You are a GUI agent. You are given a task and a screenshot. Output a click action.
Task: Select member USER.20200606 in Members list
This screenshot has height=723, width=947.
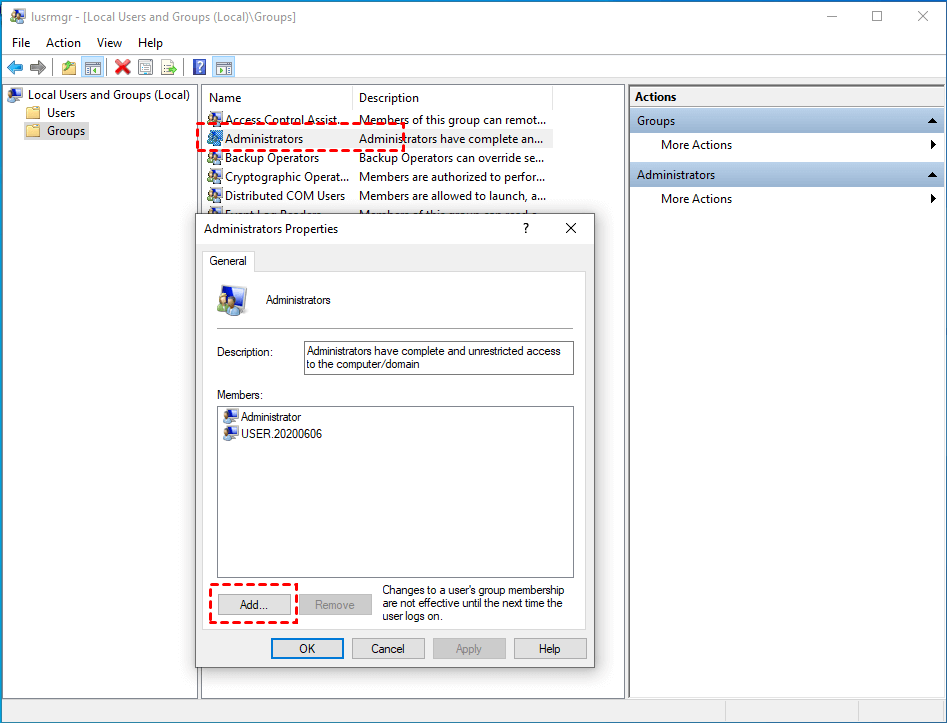tap(281, 434)
